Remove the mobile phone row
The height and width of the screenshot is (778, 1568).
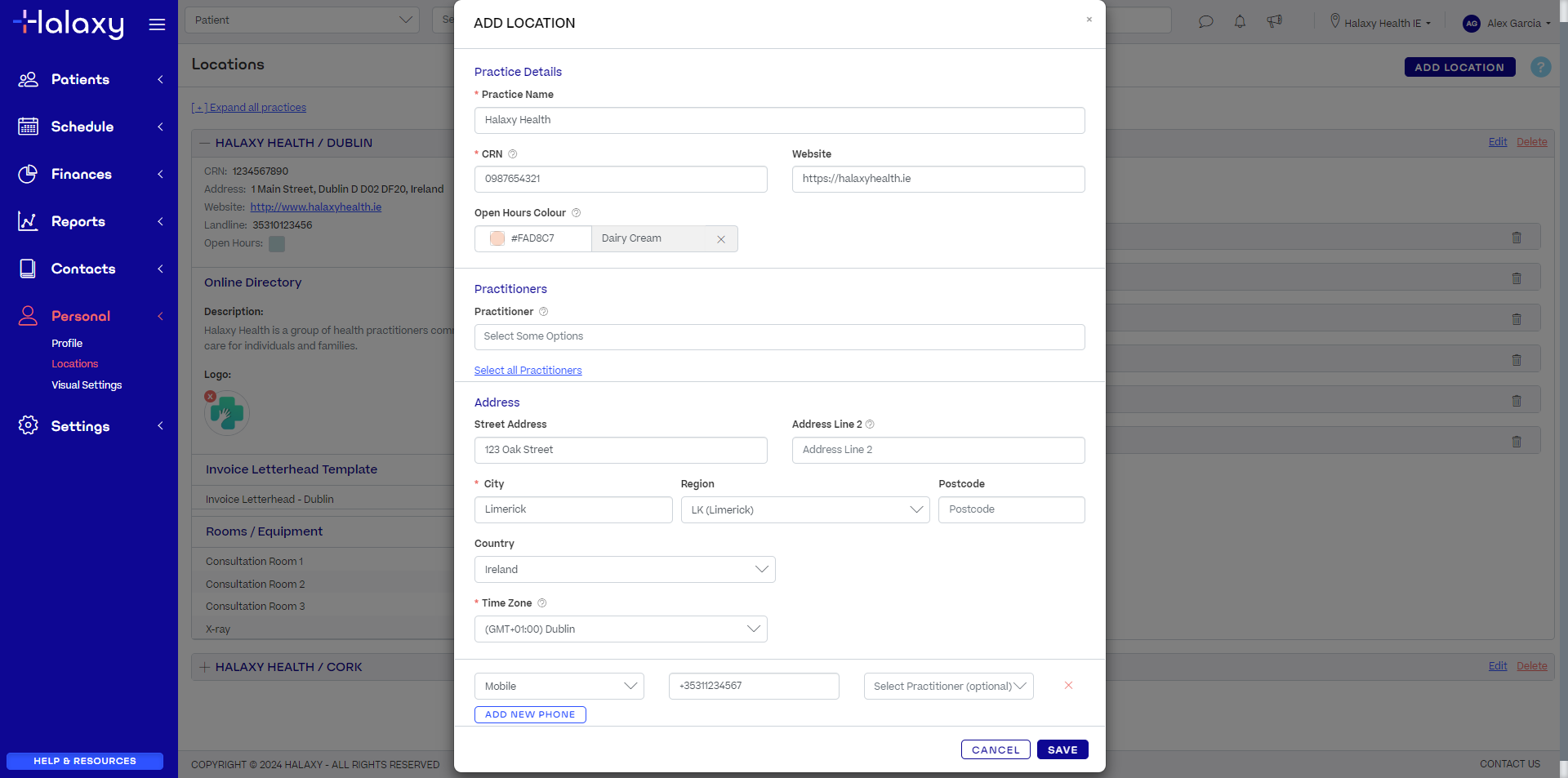point(1068,686)
